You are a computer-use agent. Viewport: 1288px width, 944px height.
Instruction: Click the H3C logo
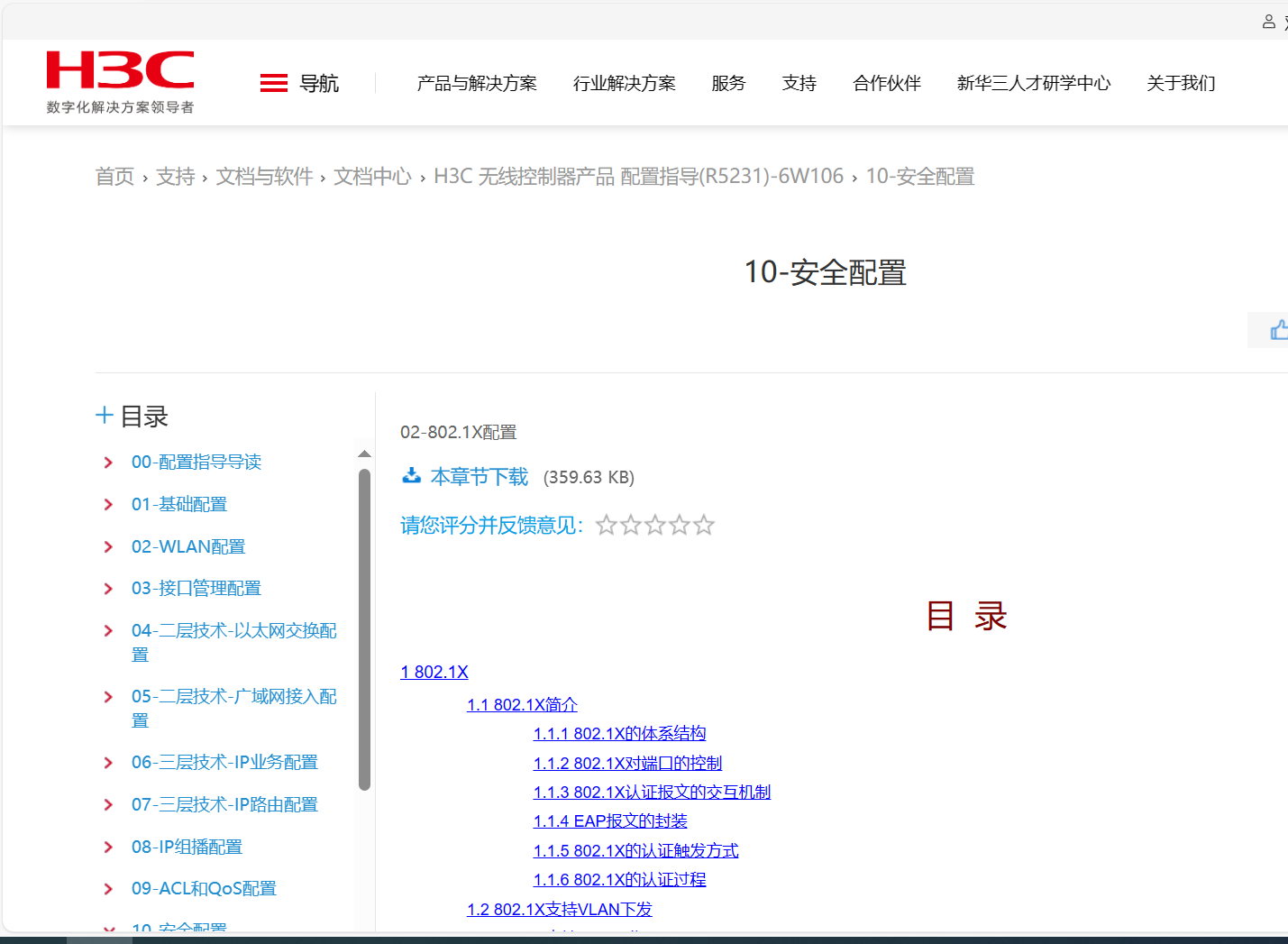pos(120,82)
